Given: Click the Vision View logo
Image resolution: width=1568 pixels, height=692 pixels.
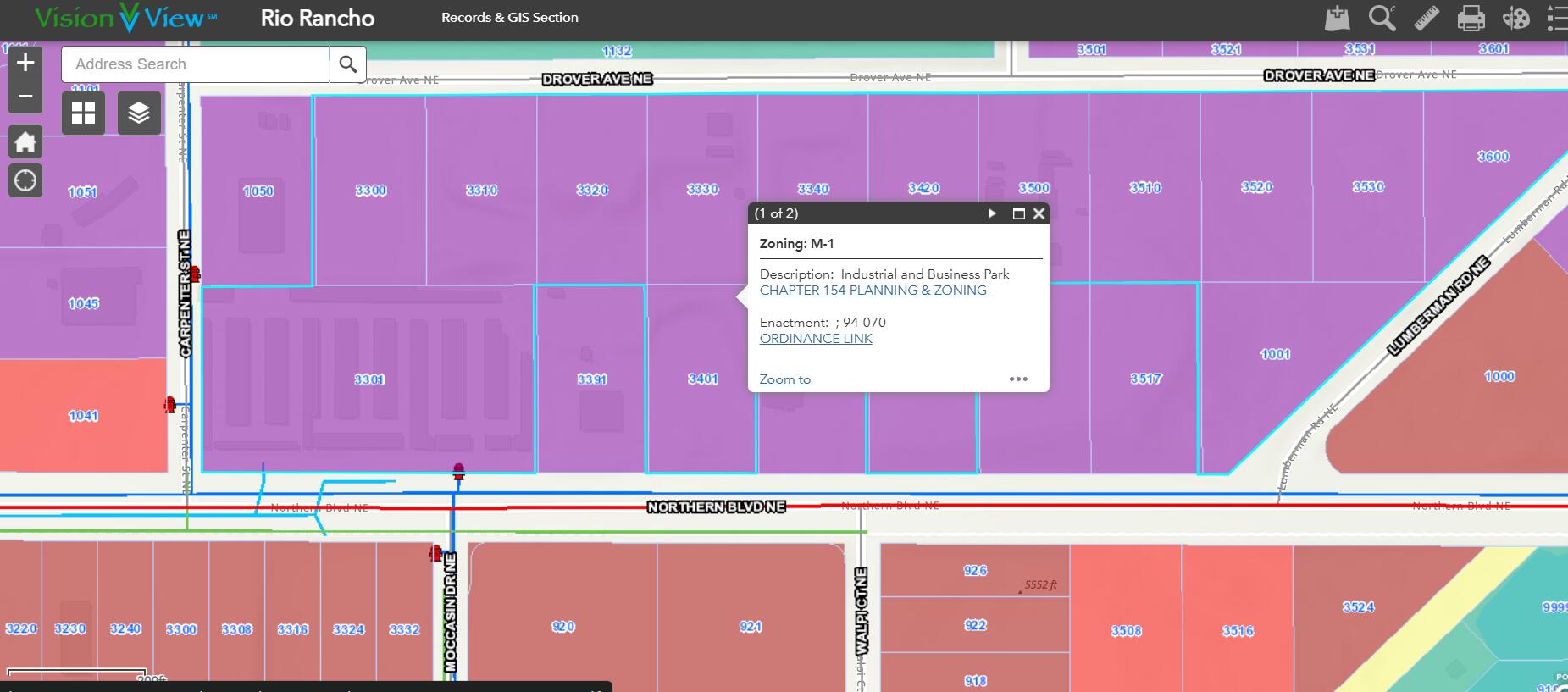Looking at the screenshot, I should 126,18.
